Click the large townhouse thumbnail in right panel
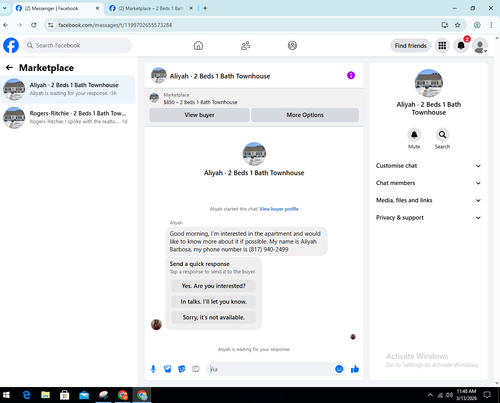The width and height of the screenshot is (500, 403). tap(429, 83)
